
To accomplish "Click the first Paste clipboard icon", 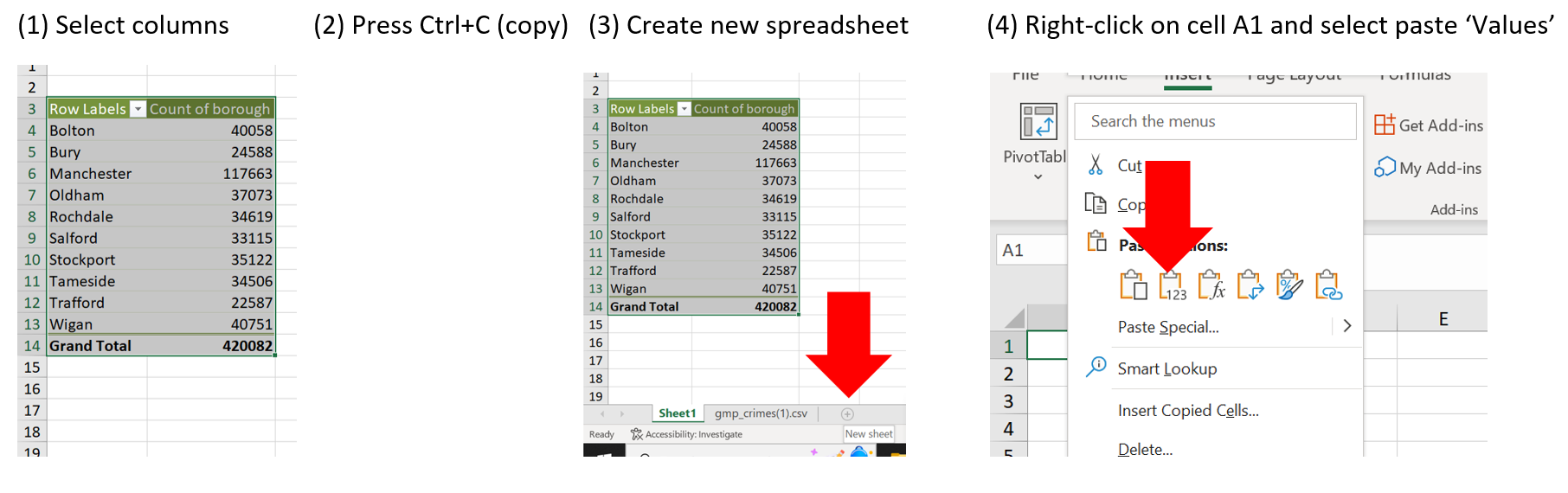I will (x=1133, y=285).
